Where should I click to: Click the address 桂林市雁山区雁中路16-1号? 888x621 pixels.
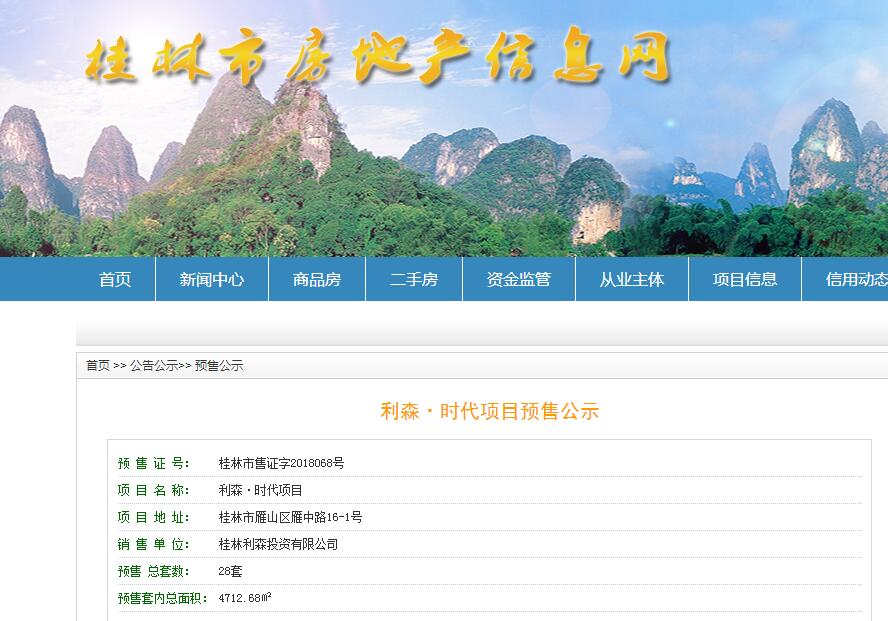point(290,517)
